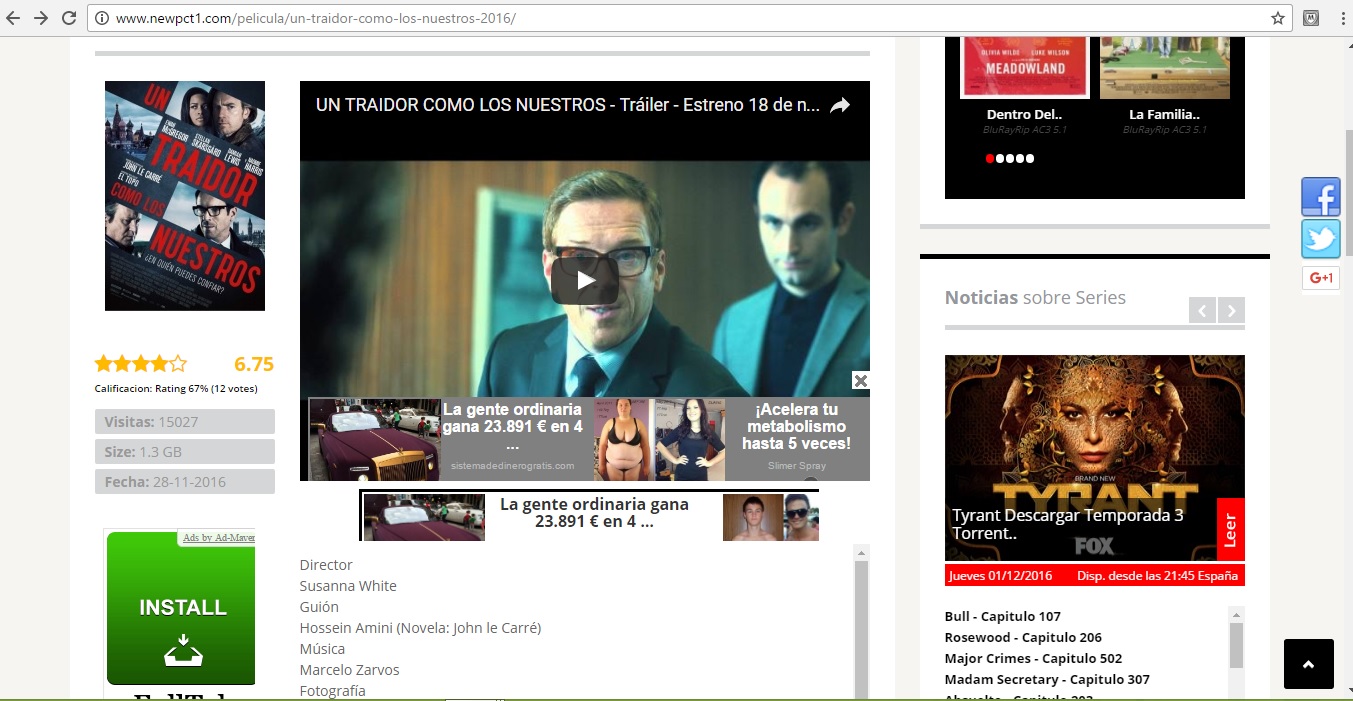Screen dimensions: 1353x701
Task: Select the third carousel dot
Action: pyautogui.click(x=1010, y=158)
